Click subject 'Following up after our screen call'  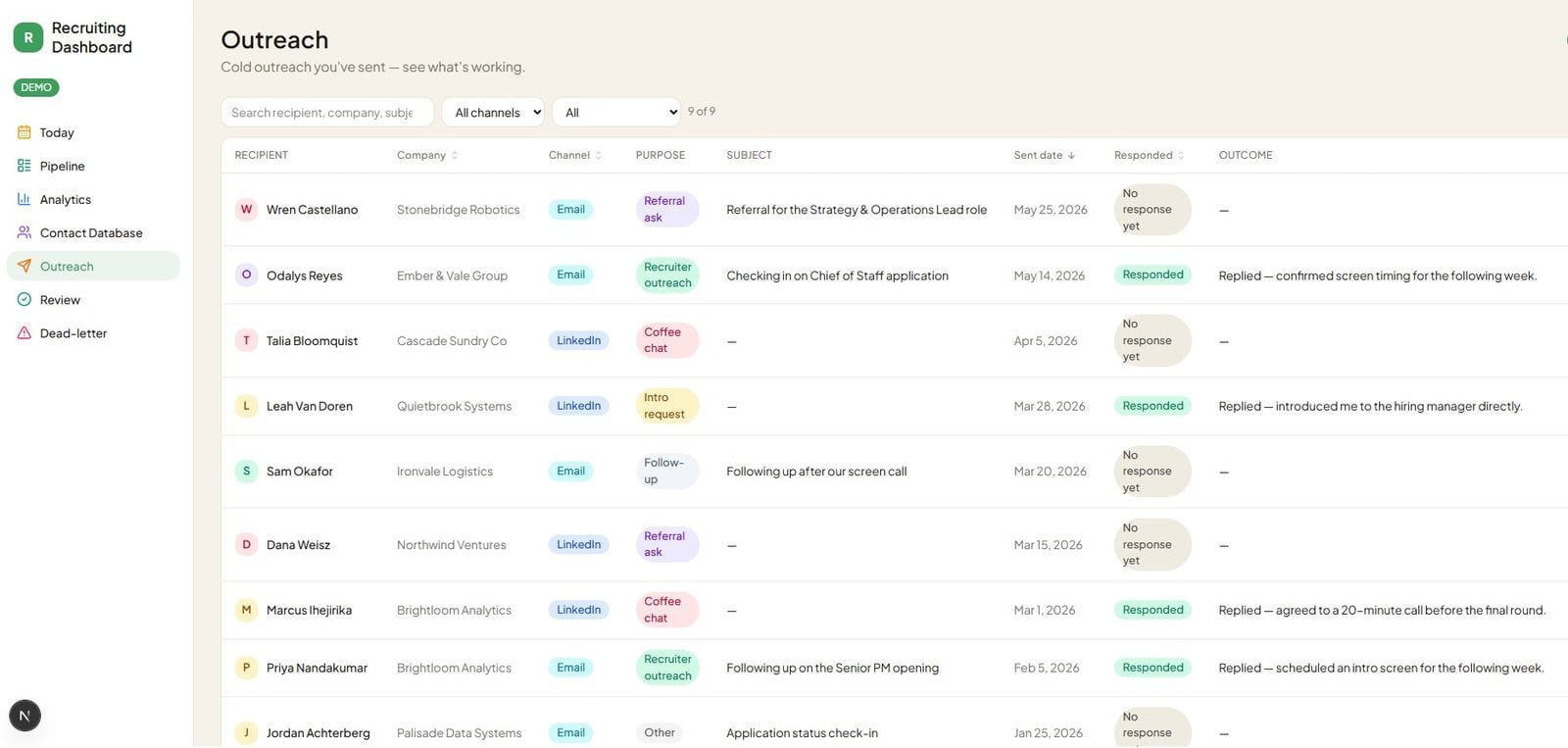click(x=816, y=472)
